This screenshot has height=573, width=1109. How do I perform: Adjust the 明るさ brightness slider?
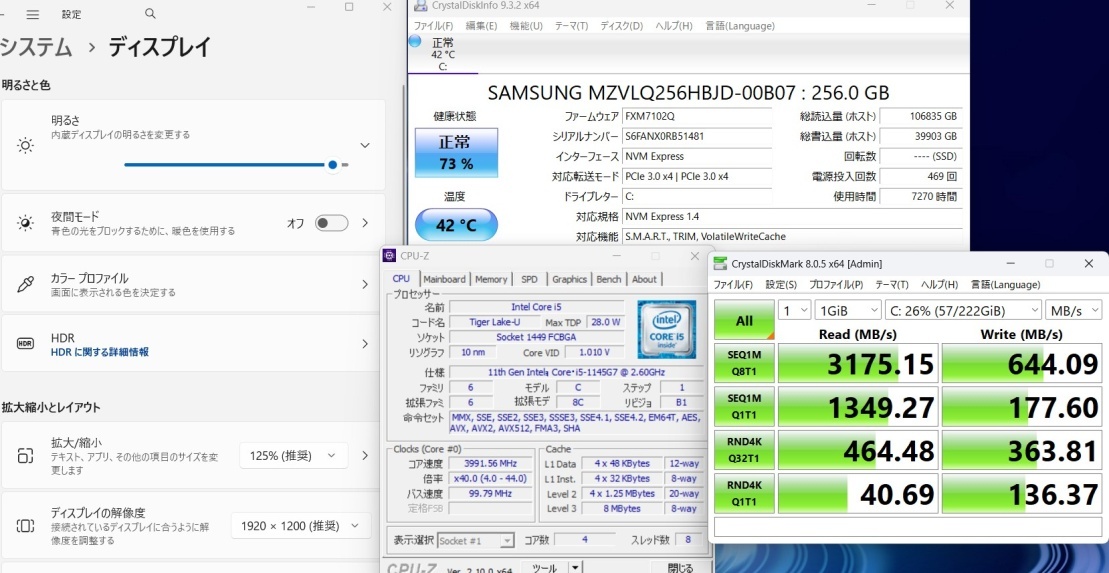point(236,165)
